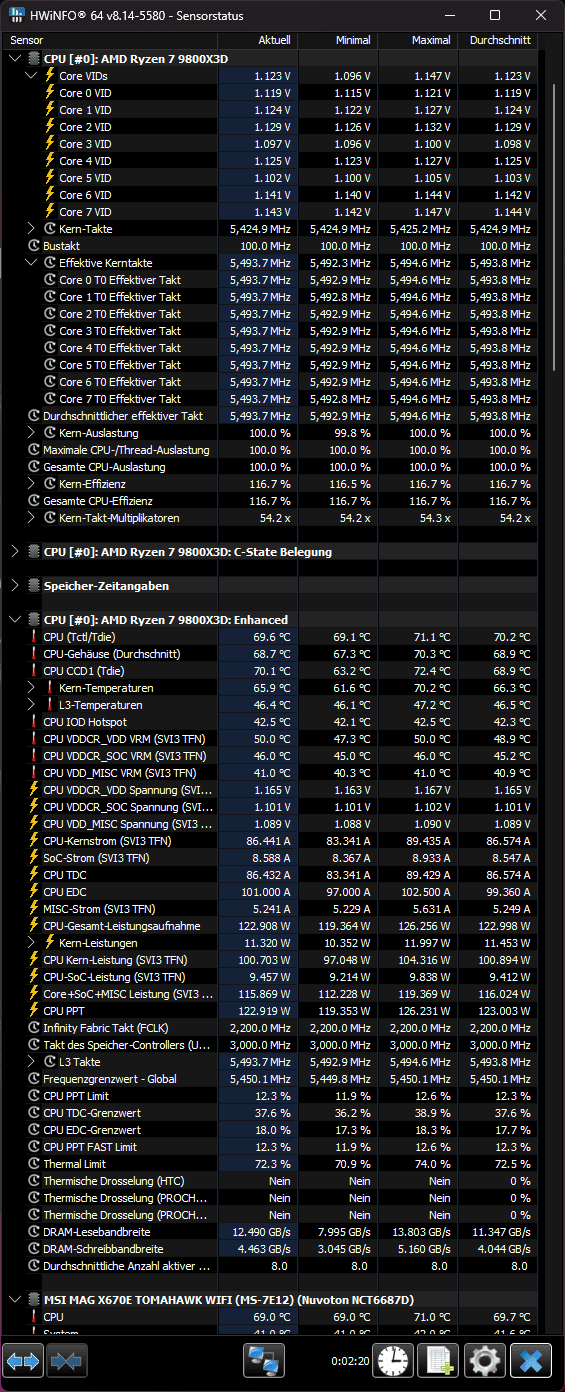Expand the C-State Belegung group
Viewport: 565px width, 1392px height.
click(15, 552)
